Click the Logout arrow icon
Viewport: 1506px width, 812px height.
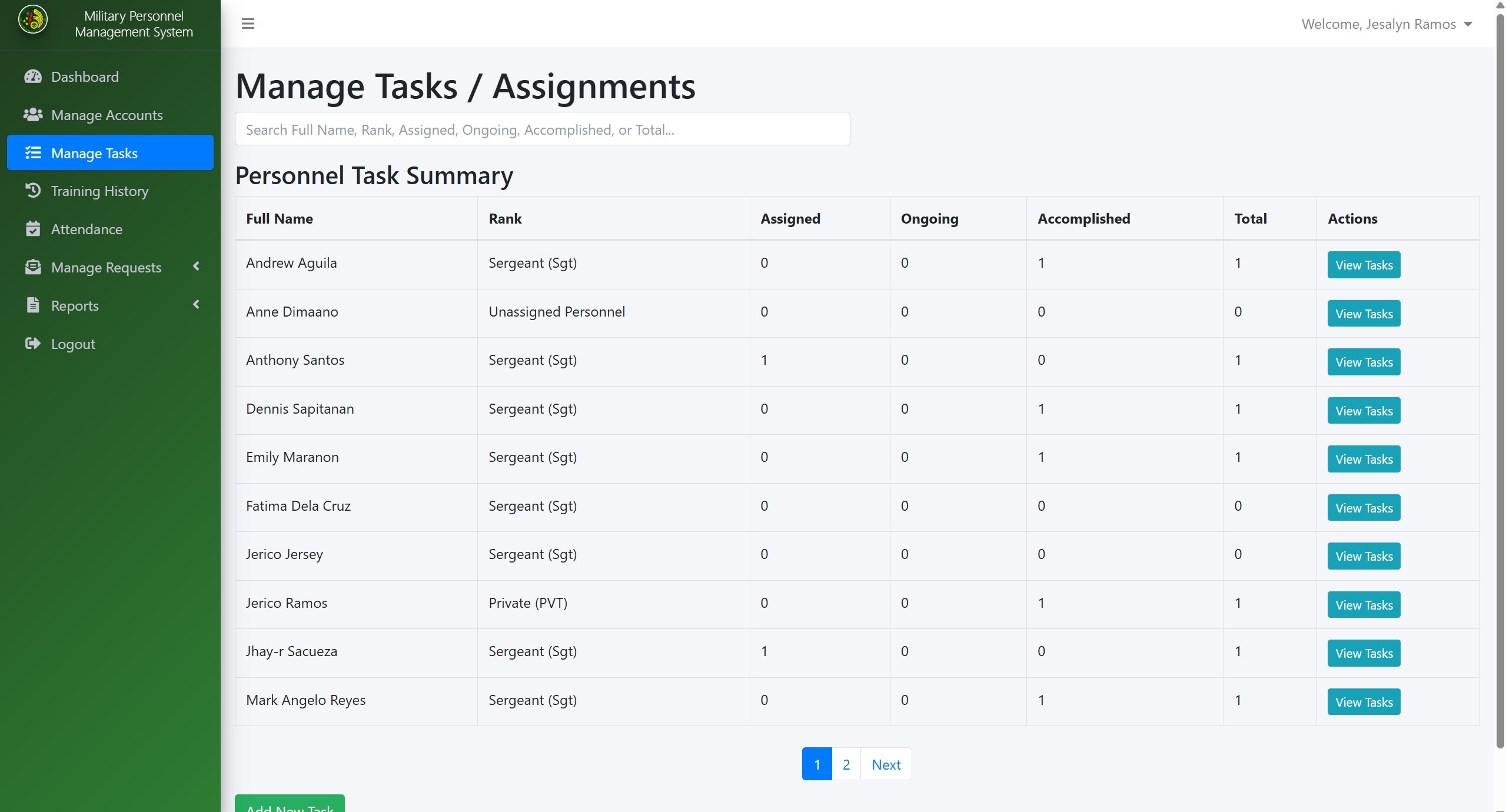coord(33,344)
